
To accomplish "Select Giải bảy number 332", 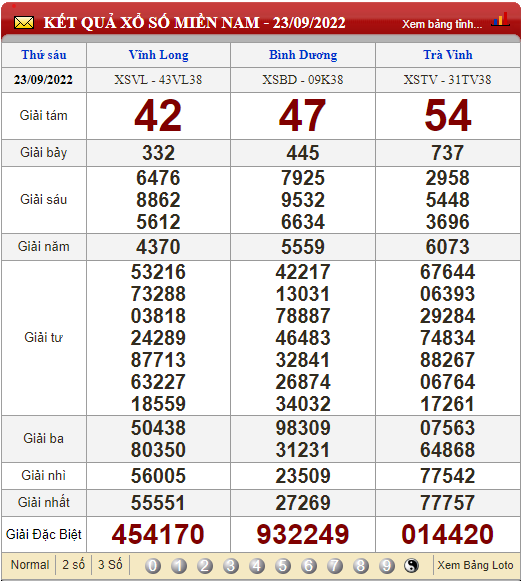I will [158, 153].
